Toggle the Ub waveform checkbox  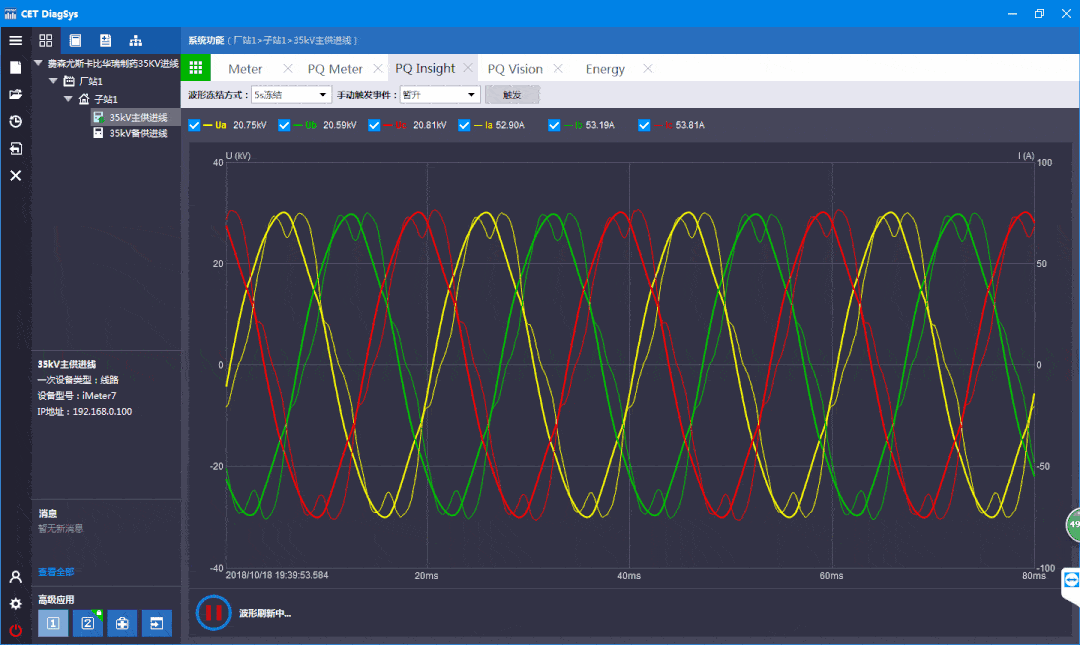[284, 125]
